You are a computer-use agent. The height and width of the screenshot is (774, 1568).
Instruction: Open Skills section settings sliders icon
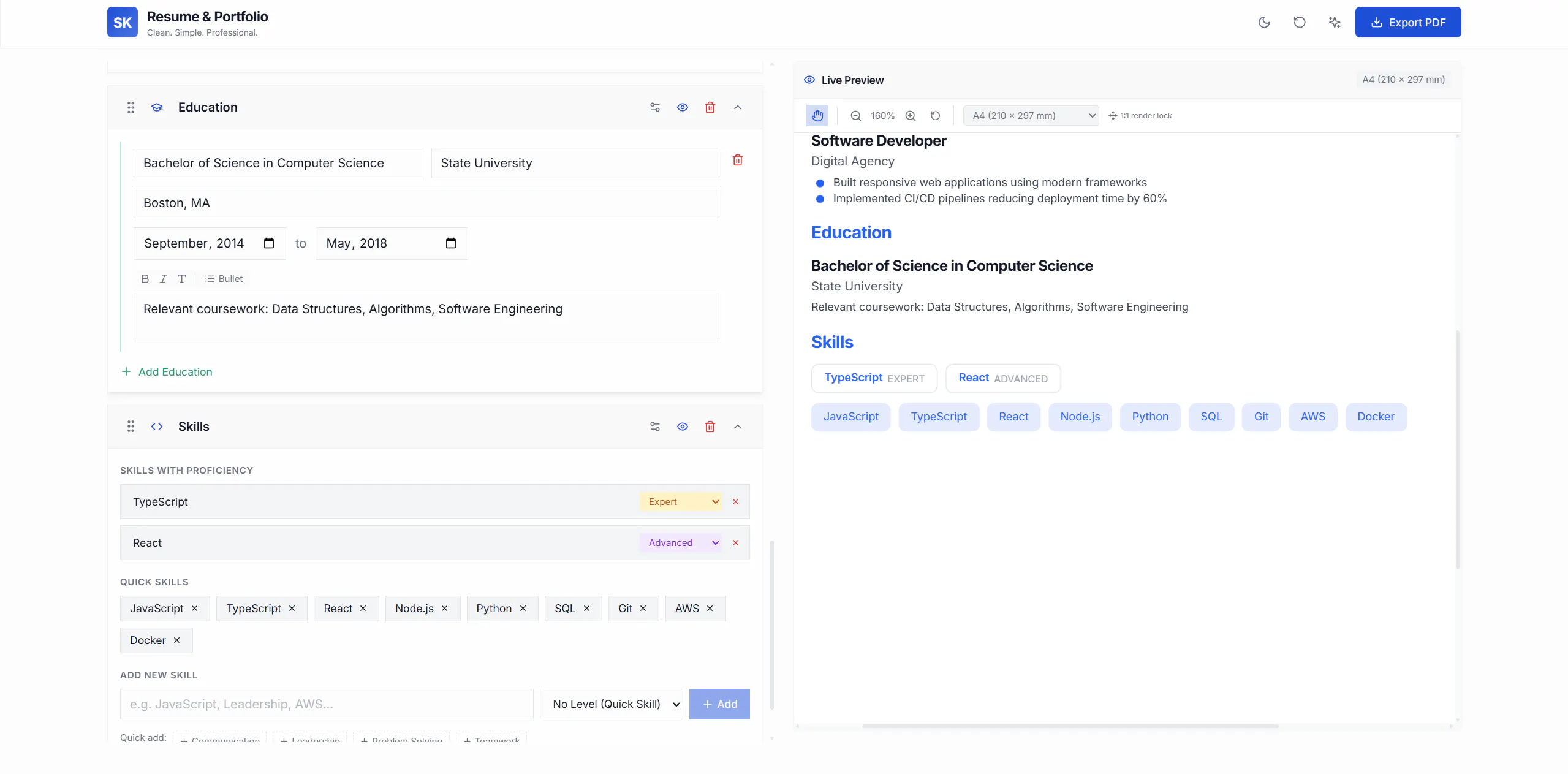[655, 427]
